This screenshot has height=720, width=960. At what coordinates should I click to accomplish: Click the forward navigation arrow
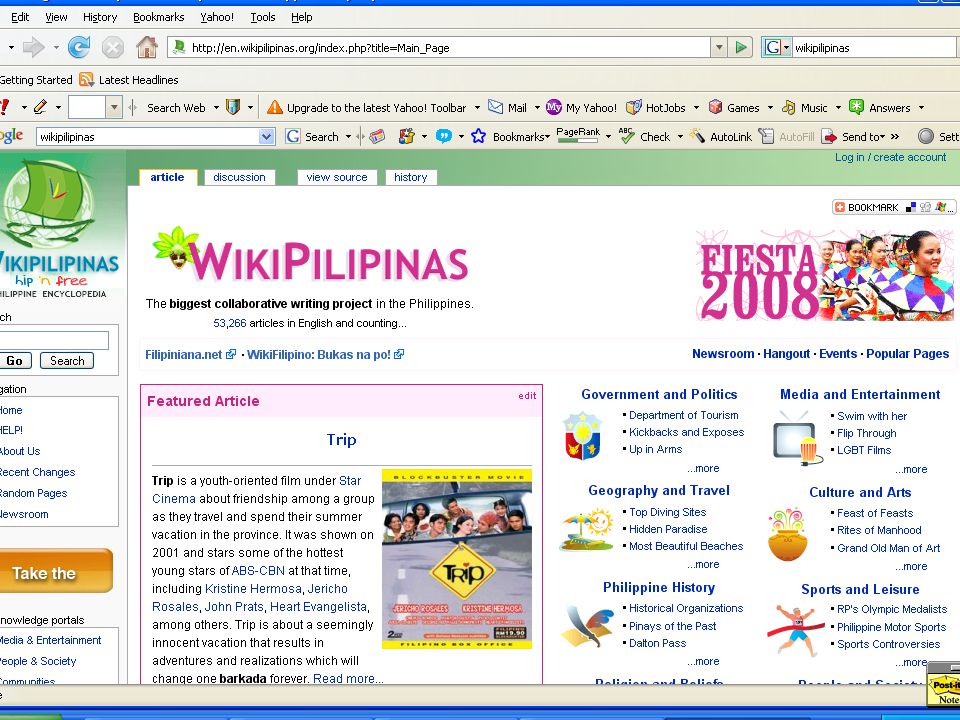pos(34,47)
